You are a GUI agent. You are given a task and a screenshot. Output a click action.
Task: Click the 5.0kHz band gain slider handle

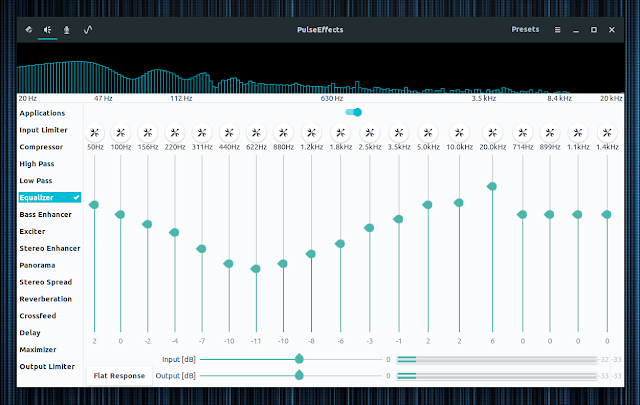pyautogui.click(x=427, y=205)
